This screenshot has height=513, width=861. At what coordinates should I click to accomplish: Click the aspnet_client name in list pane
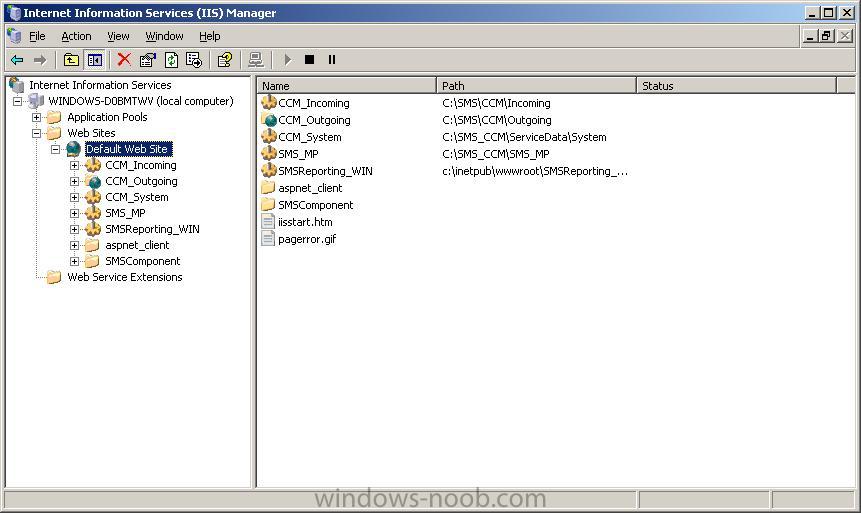pyautogui.click(x=310, y=188)
